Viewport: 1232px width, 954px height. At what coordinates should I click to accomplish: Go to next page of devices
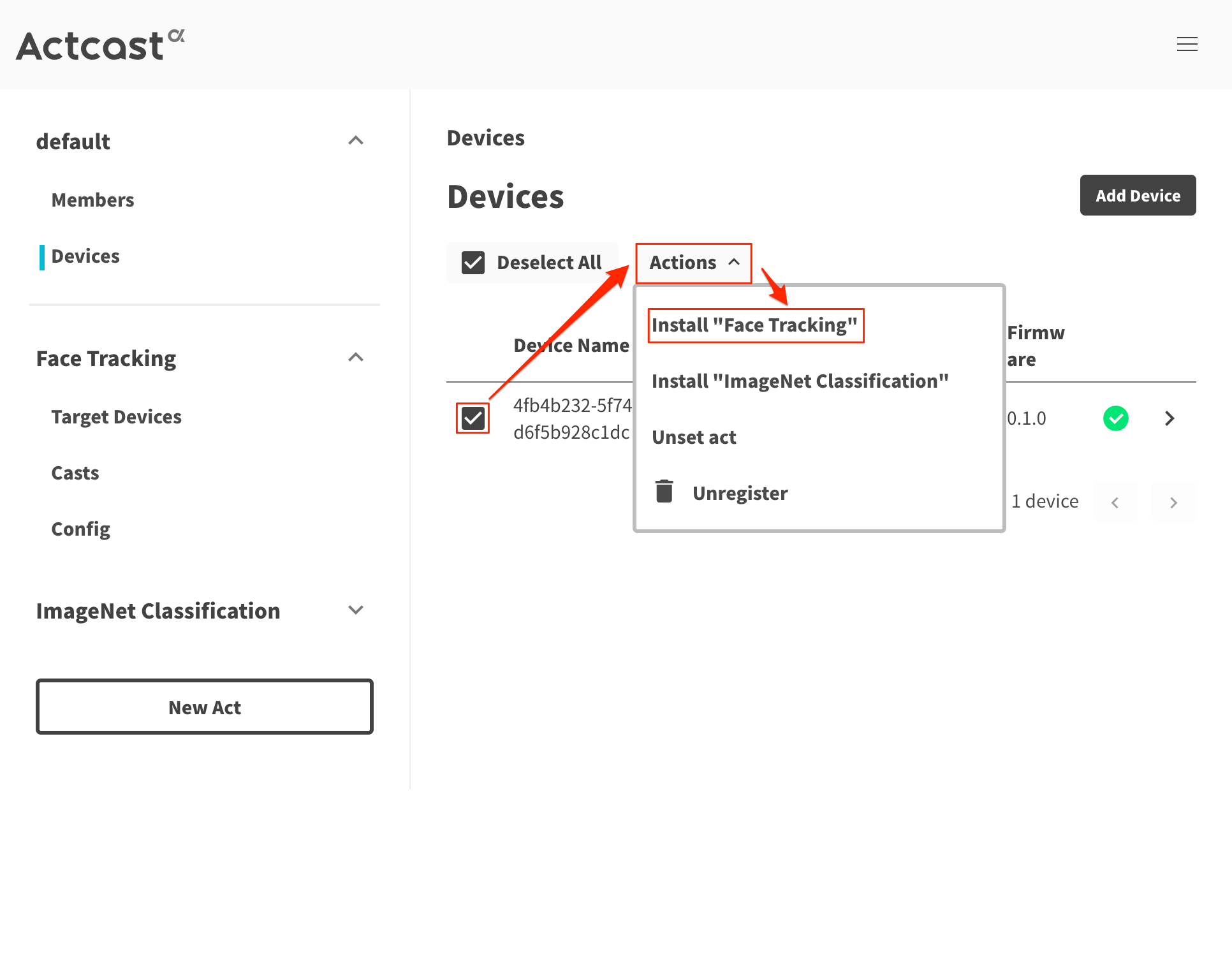[x=1173, y=503]
